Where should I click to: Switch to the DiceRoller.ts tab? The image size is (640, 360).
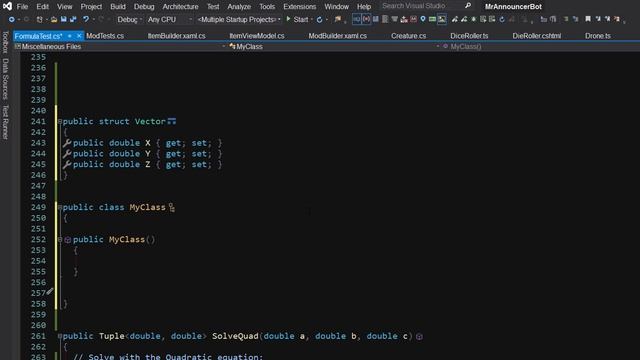click(x=469, y=36)
